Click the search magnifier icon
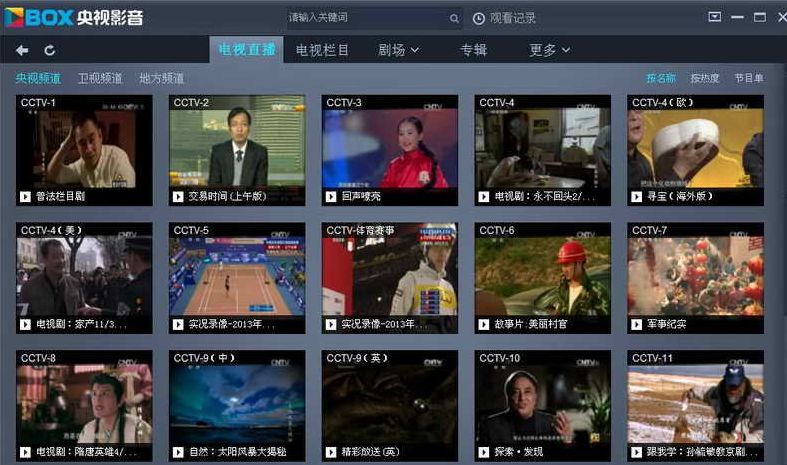The width and height of the screenshot is (787, 465). 454,18
